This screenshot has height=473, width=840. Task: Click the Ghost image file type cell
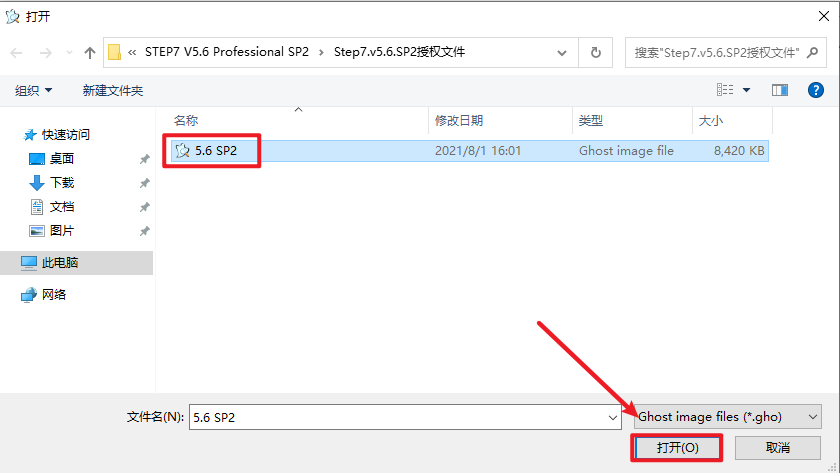point(626,151)
